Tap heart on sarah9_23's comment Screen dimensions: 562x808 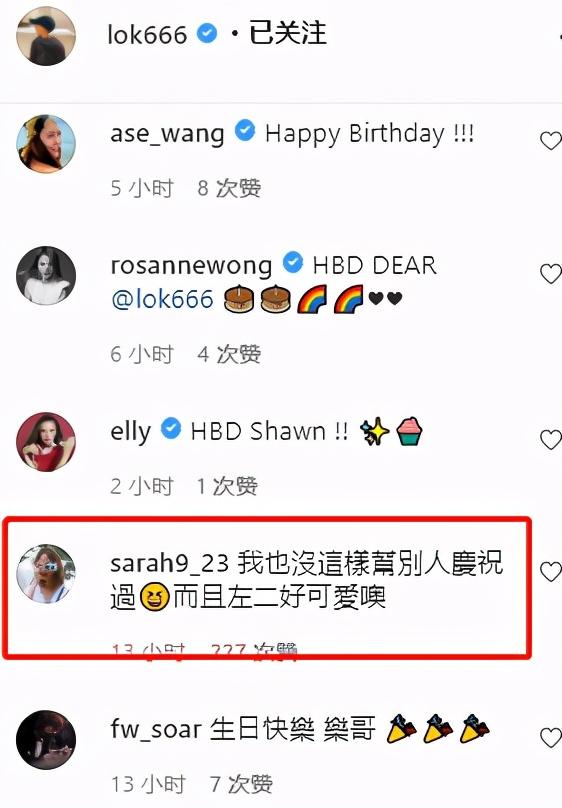[x=551, y=571]
